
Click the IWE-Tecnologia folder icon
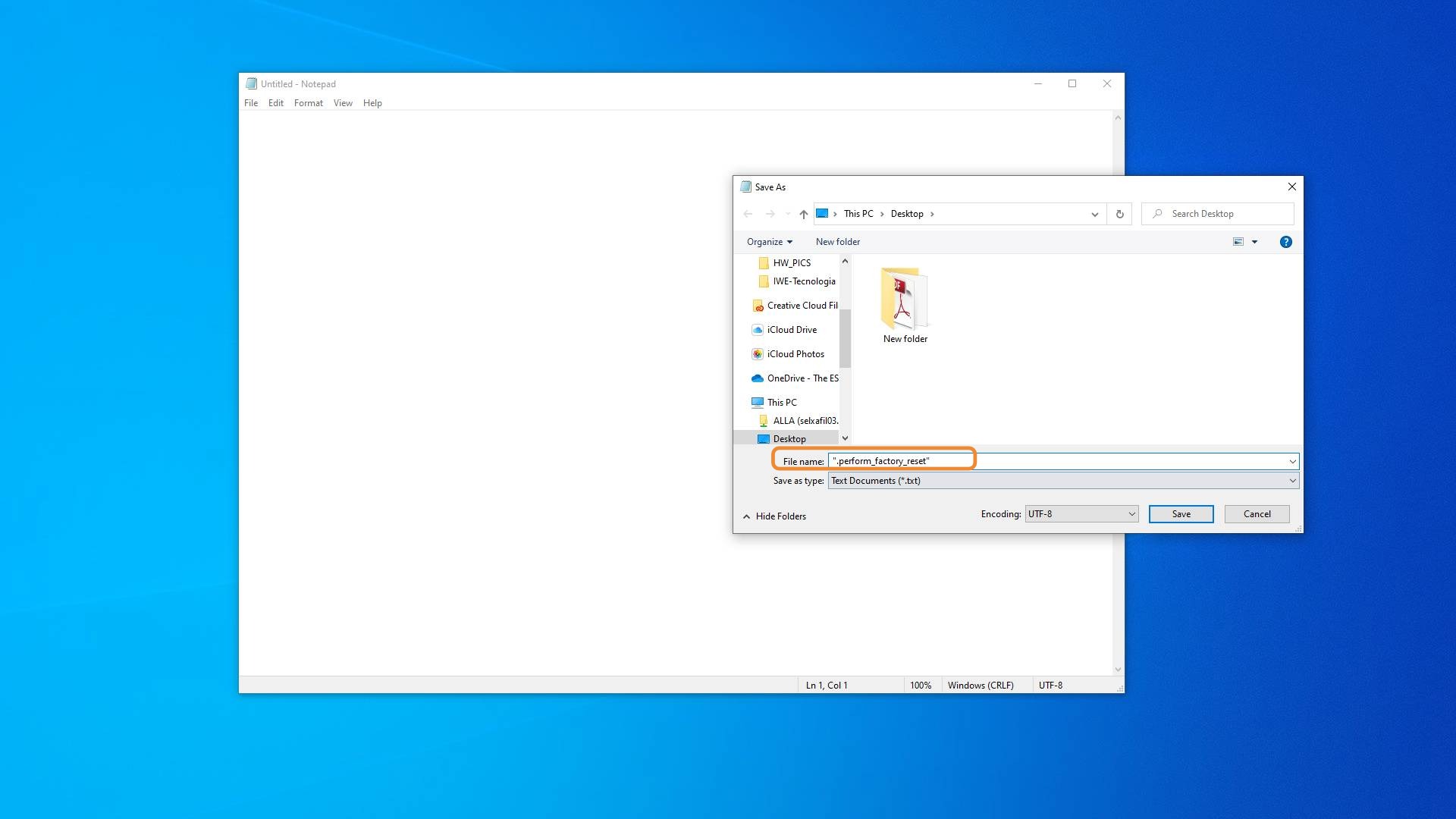[x=764, y=281]
